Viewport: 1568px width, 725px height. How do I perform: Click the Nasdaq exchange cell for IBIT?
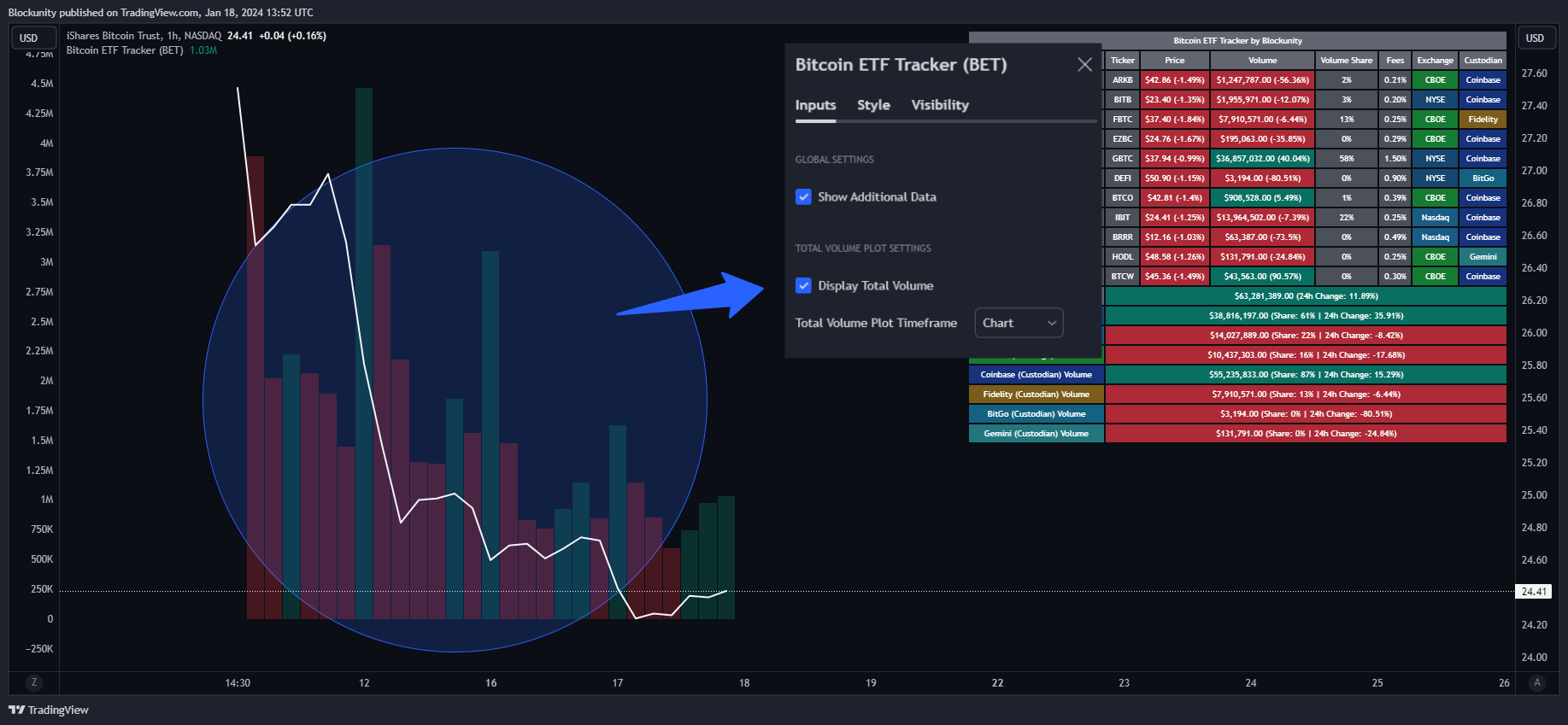(x=1436, y=218)
